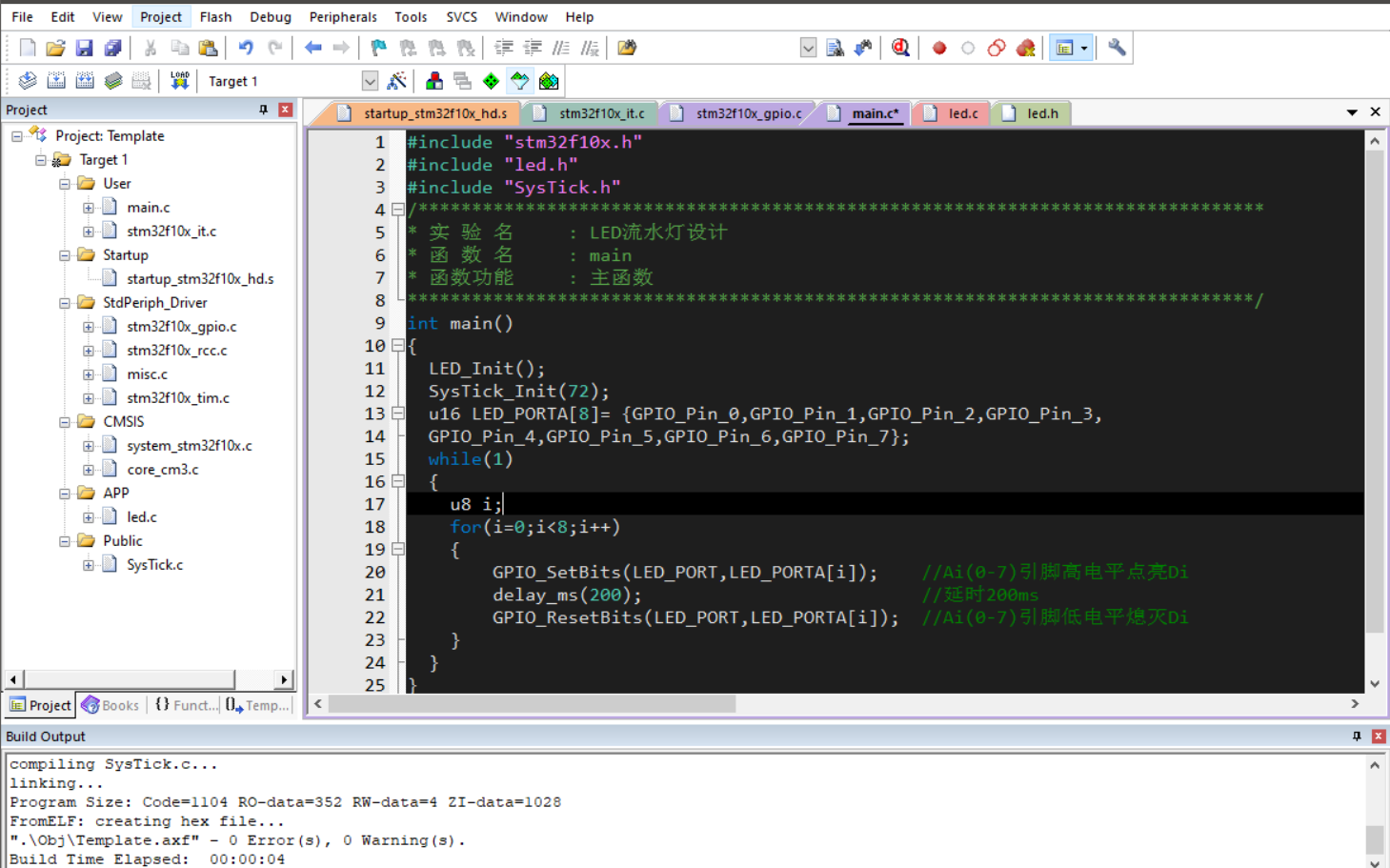
Task: Open Batch Build icon
Action: (113, 81)
